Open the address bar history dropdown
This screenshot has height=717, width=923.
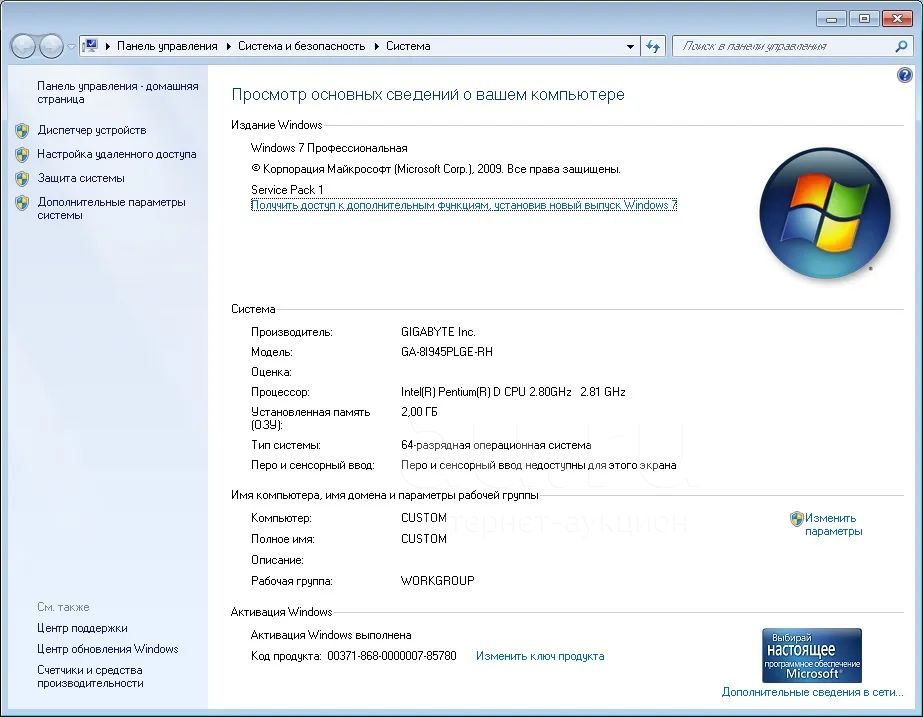pos(630,47)
